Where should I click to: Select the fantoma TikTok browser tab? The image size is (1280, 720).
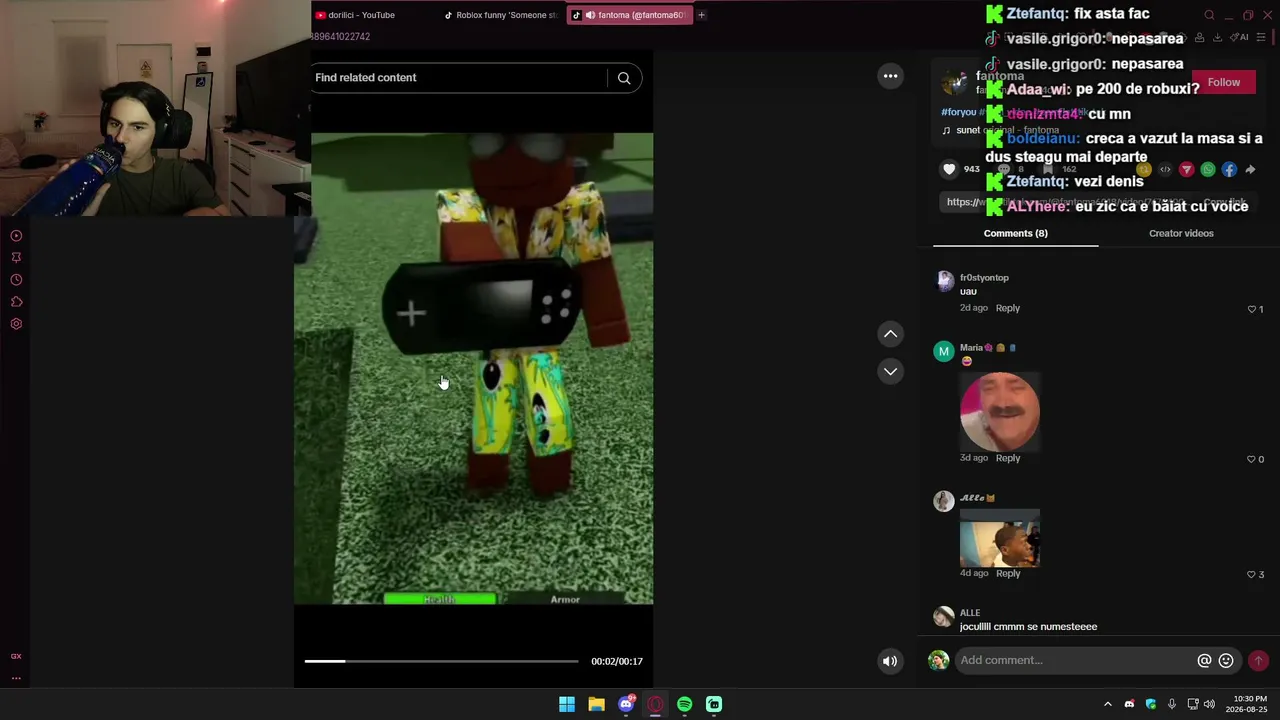tap(630, 15)
